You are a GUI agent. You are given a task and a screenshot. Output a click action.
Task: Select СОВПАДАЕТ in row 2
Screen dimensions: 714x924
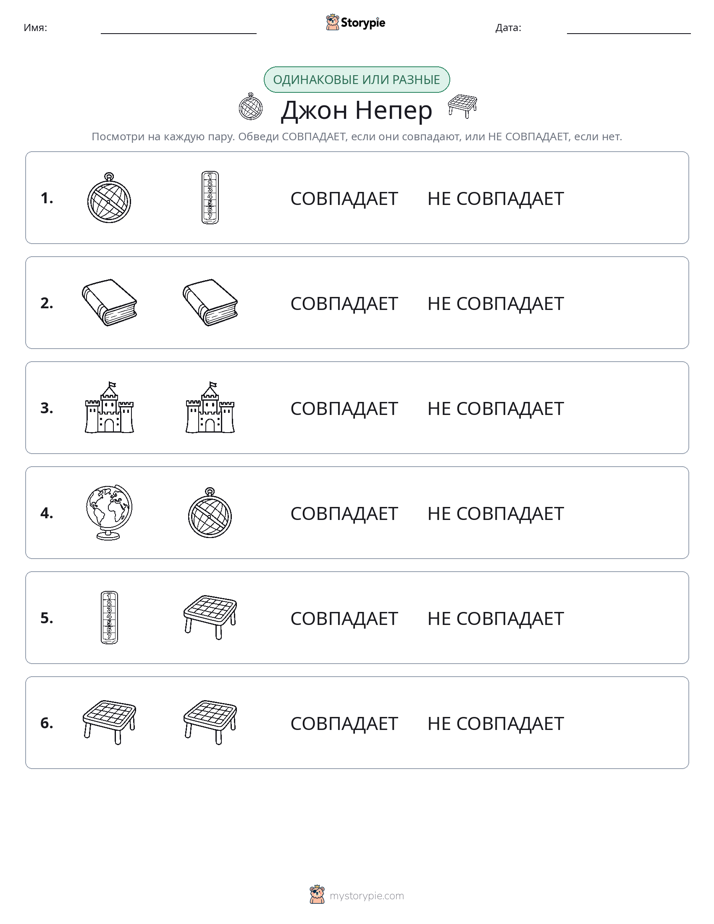(x=344, y=303)
